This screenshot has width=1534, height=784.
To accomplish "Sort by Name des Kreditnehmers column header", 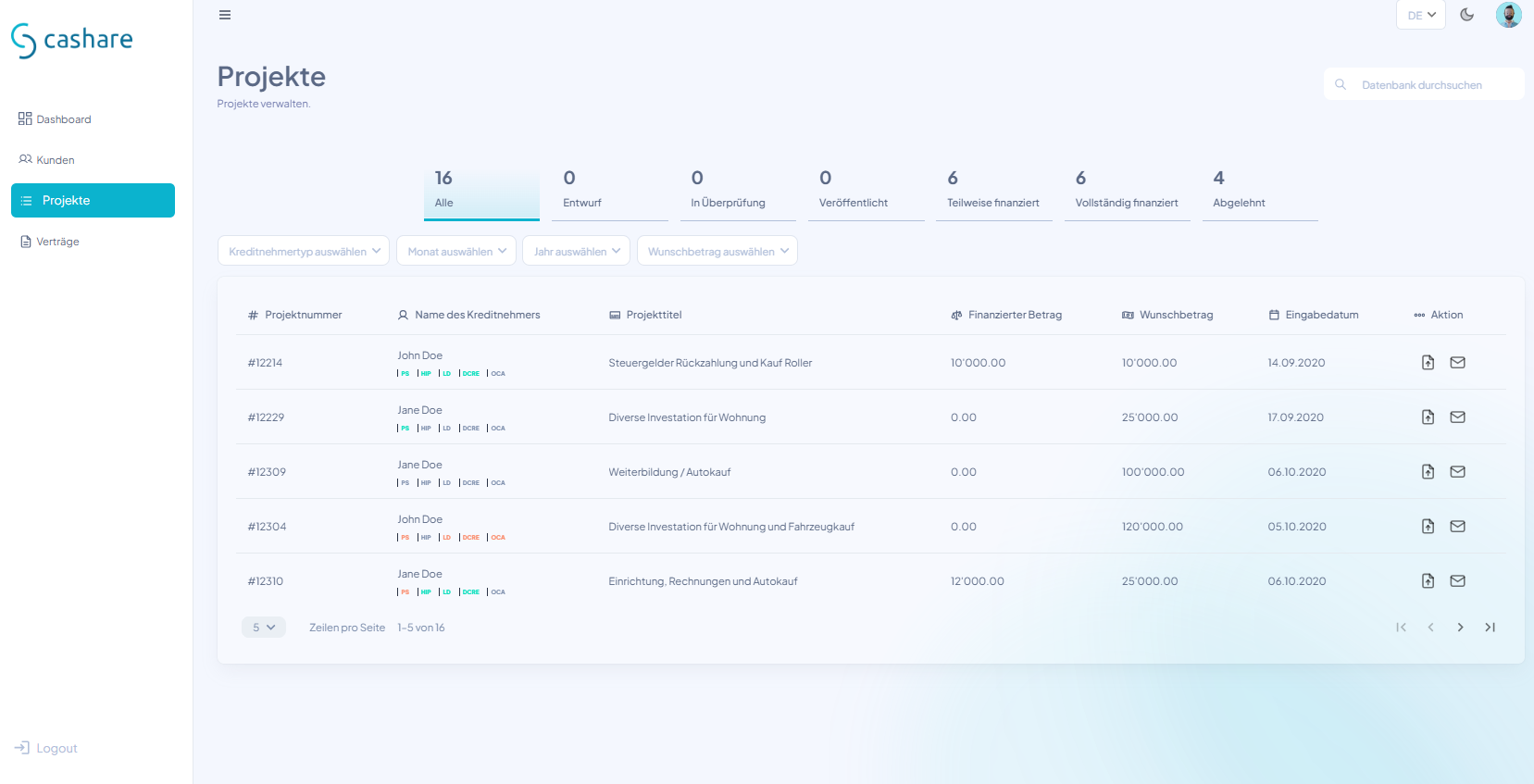I will 469,316.
